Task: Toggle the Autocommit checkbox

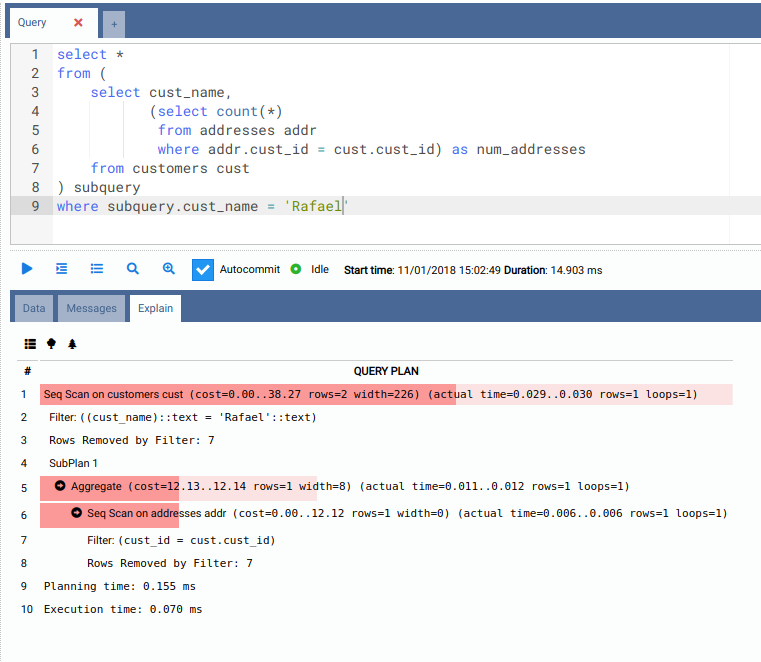Action: click(203, 269)
